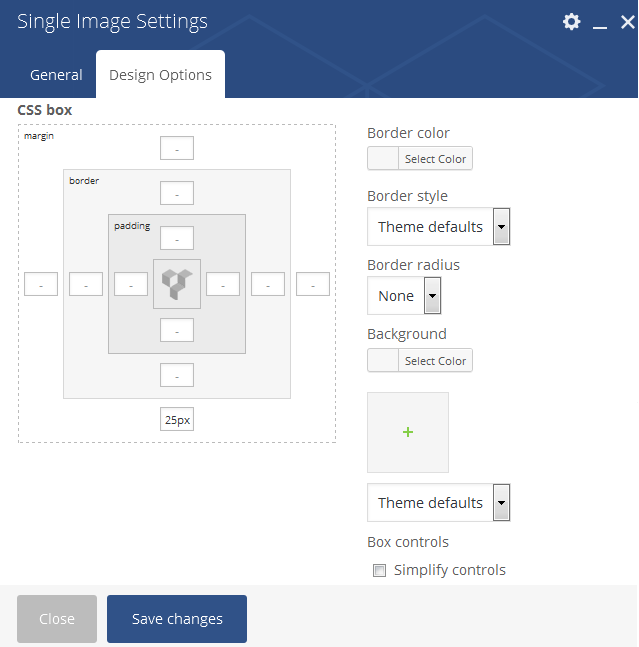Image resolution: width=639 pixels, height=647 pixels.
Task: Choose Background color via Select Color
Action: click(420, 361)
